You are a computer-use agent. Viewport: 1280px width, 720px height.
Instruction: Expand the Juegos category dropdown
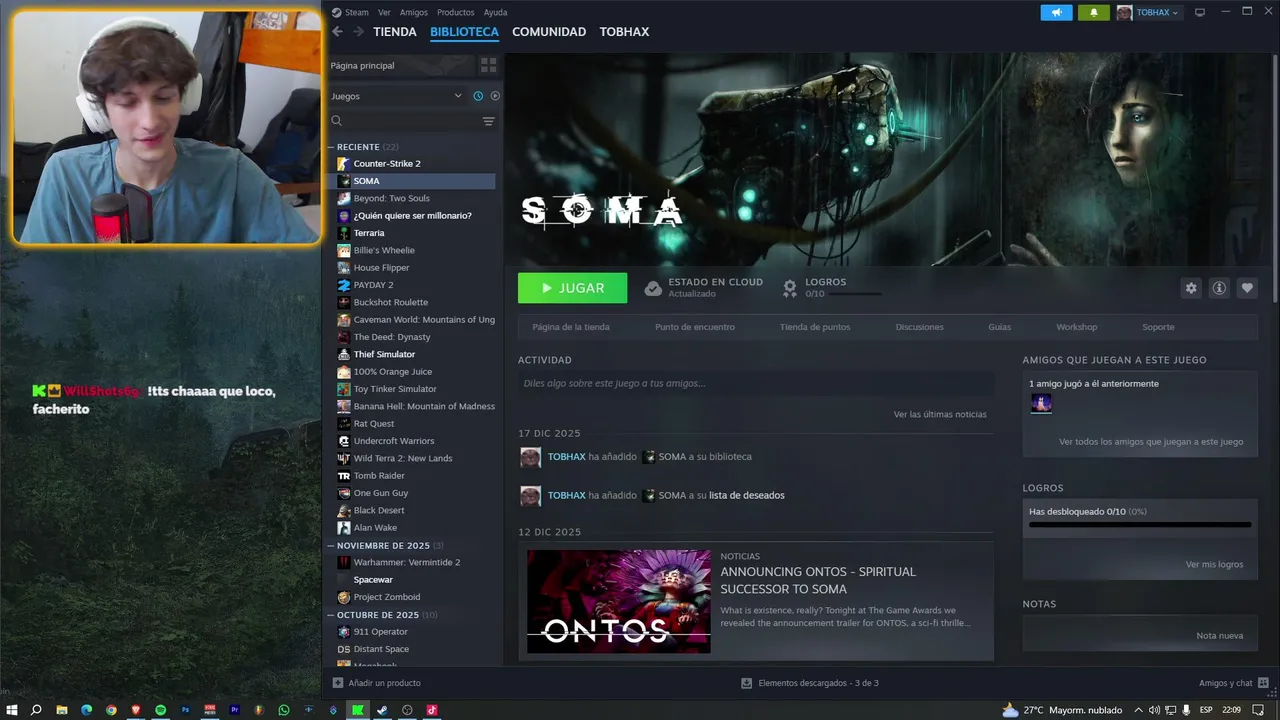(x=458, y=96)
